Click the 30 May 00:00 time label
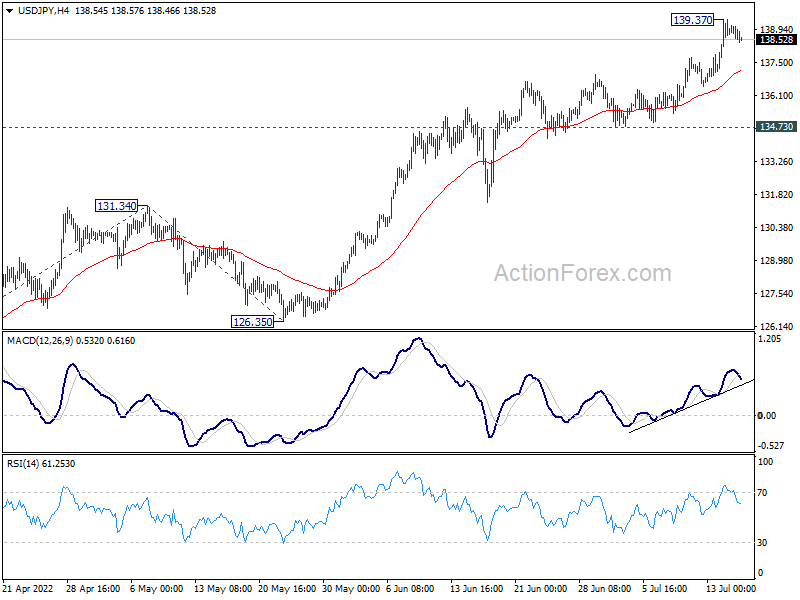Viewport: 800px width, 600px height. (351, 589)
